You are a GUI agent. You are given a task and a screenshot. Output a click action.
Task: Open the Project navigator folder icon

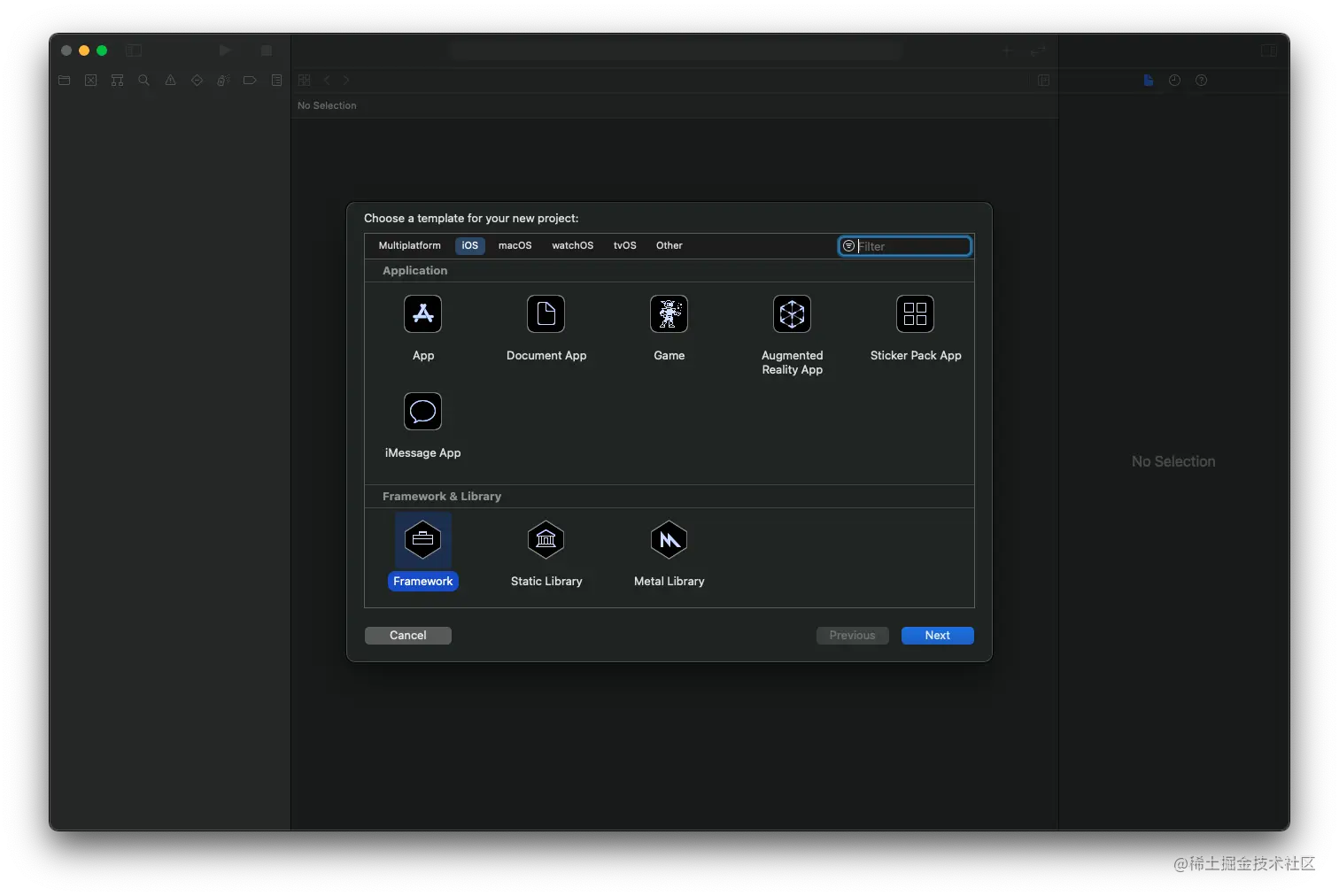(x=64, y=81)
